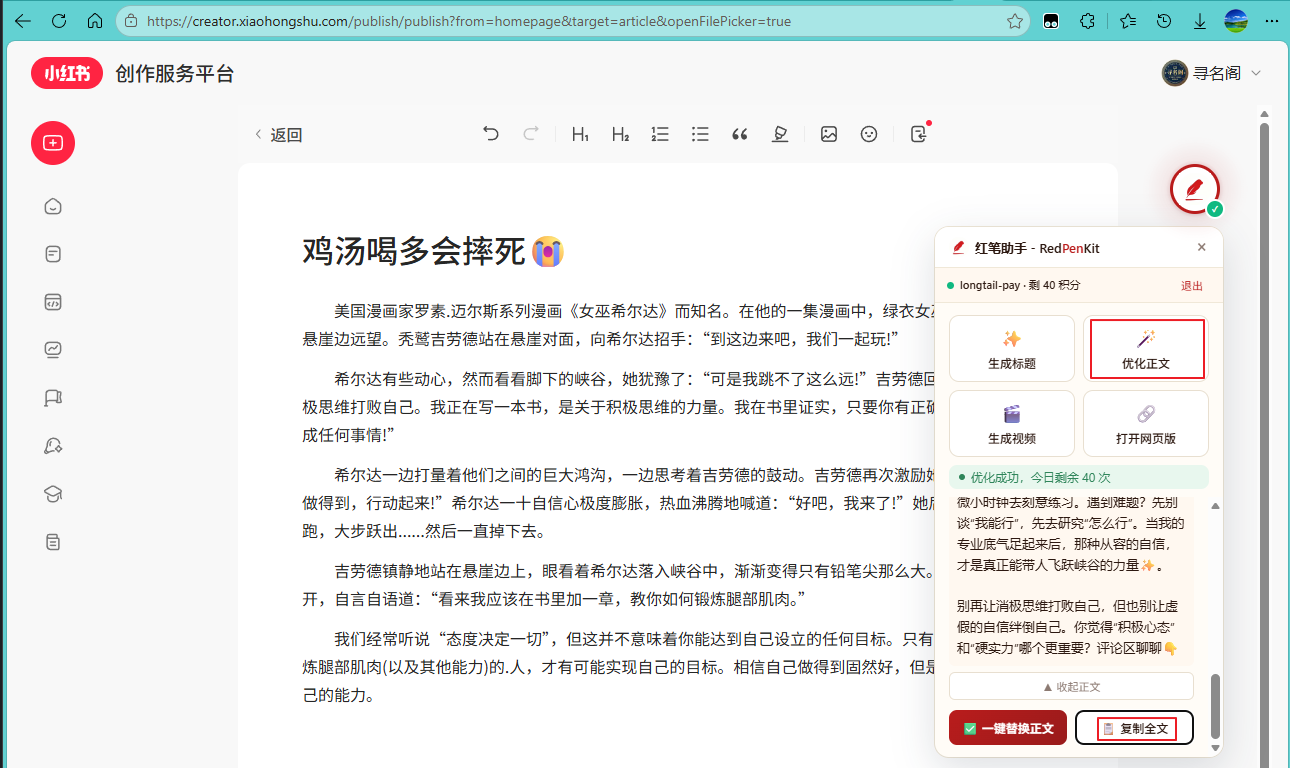The image size is (1290, 768).
Task: Click 退出 link in RedPenKit panel
Action: tap(1192, 286)
